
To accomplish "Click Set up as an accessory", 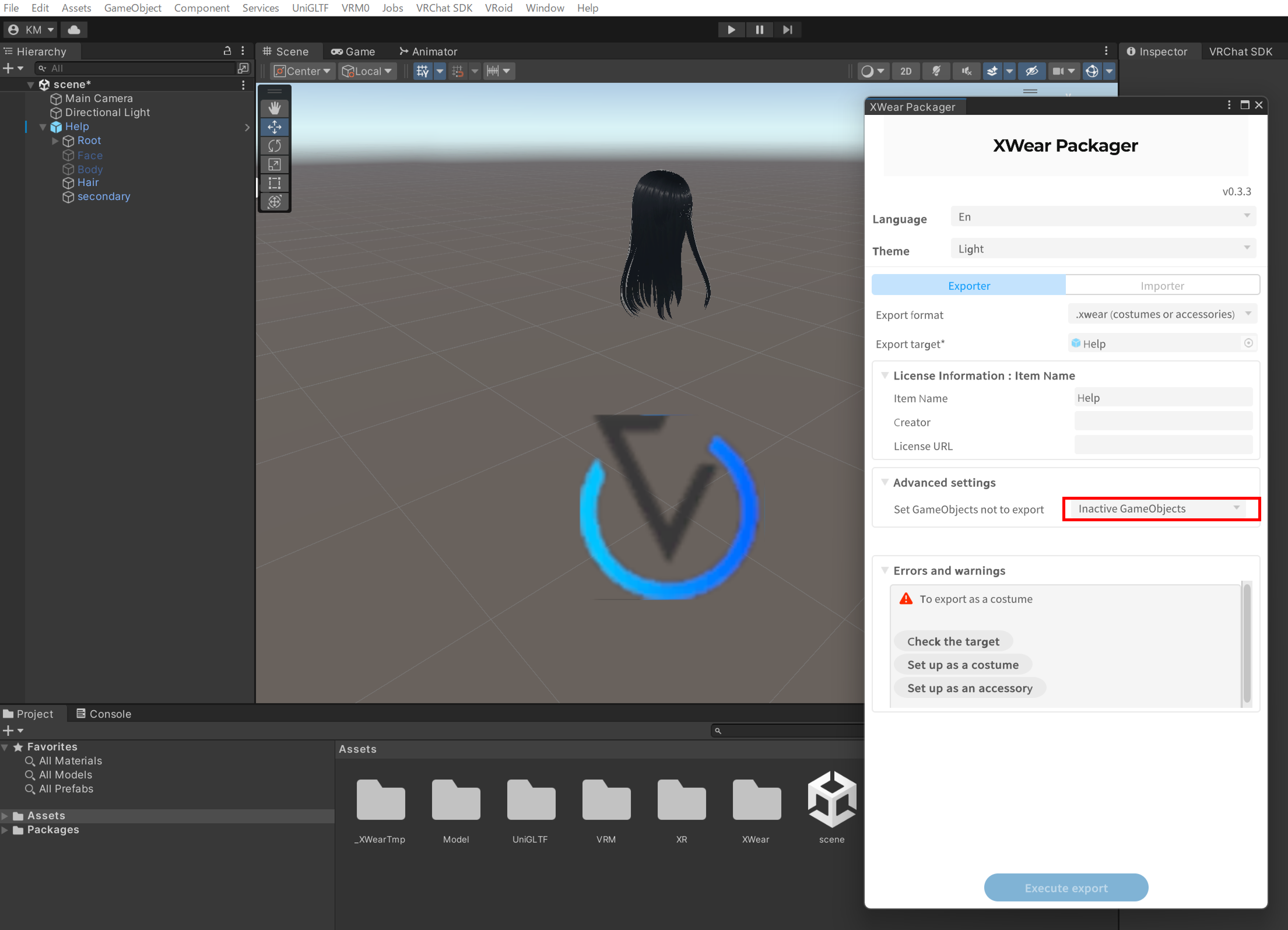I will (969, 687).
